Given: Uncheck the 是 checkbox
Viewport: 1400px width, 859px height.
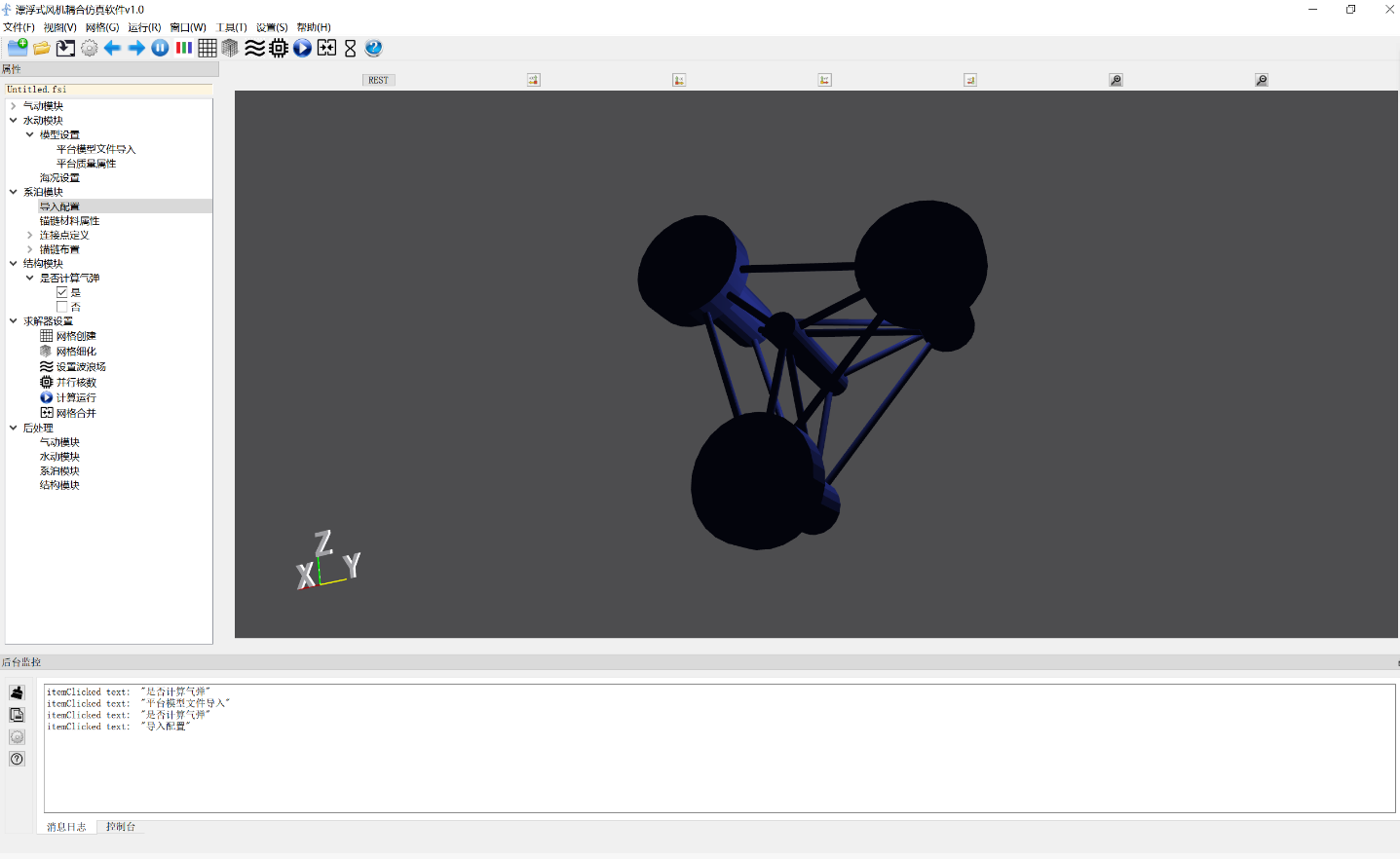Looking at the screenshot, I should (x=62, y=292).
